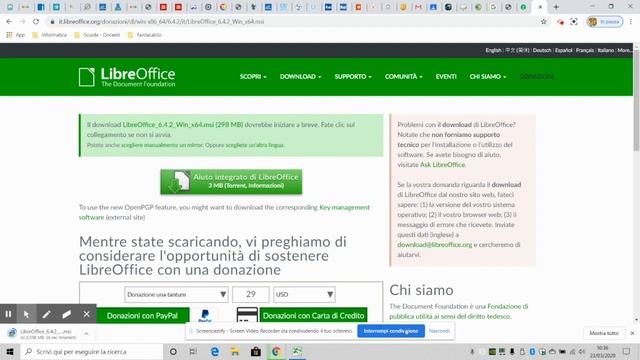Expand download item options chevron
This screenshot has height=360, width=640.
(86, 334)
